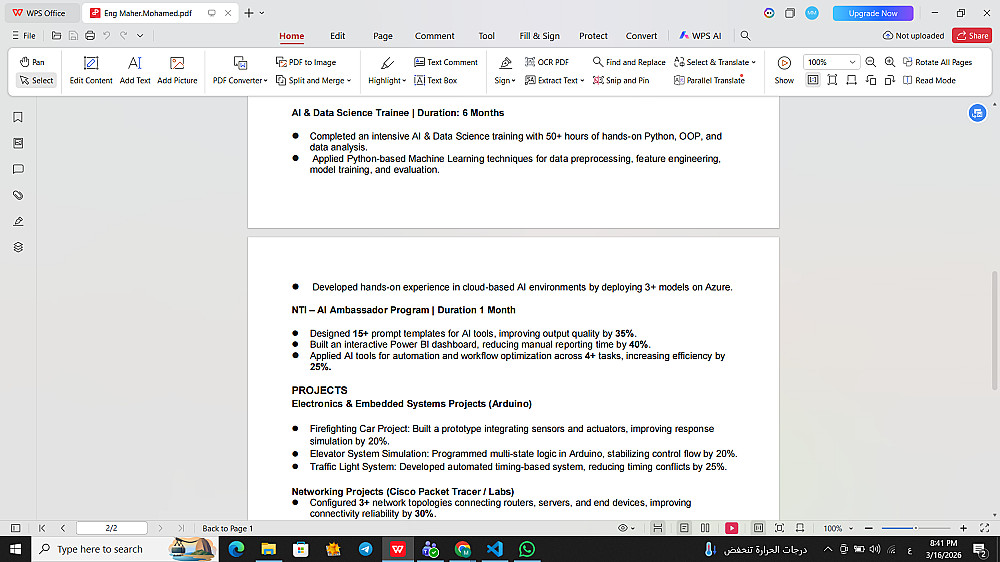This screenshot has height=562, width=1000.
Task: Open Find and Replace
Action: click(629, 62)
